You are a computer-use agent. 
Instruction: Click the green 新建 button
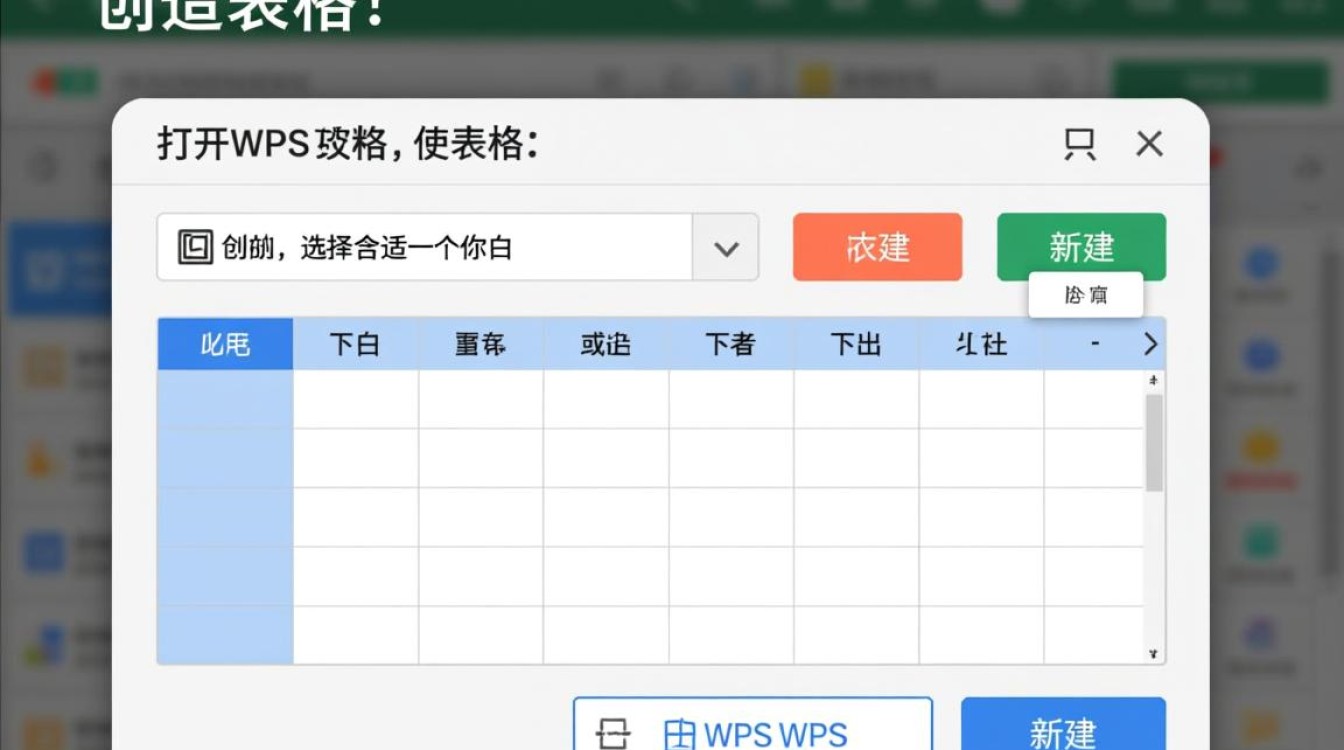pyautogui.click(x=1081, y=247)
